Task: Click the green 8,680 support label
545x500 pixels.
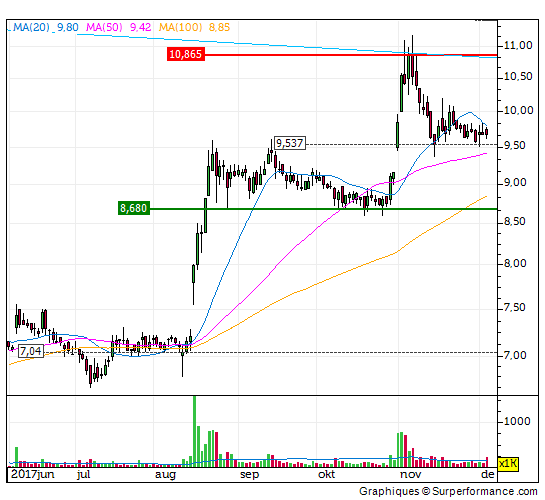Action: click(134, 208)
